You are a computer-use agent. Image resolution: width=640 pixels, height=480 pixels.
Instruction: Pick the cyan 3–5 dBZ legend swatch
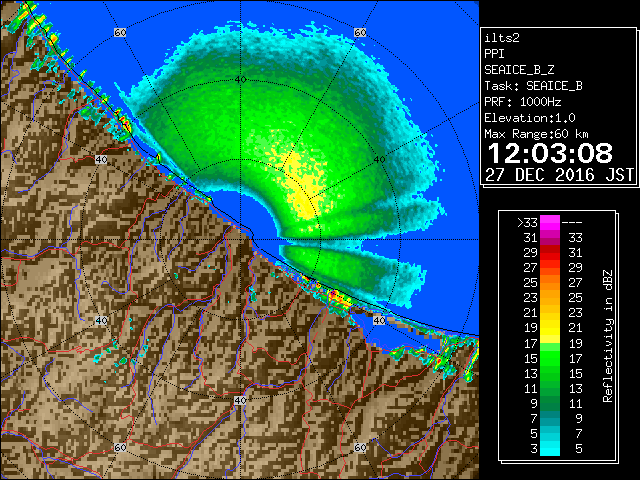click(550, 448)
